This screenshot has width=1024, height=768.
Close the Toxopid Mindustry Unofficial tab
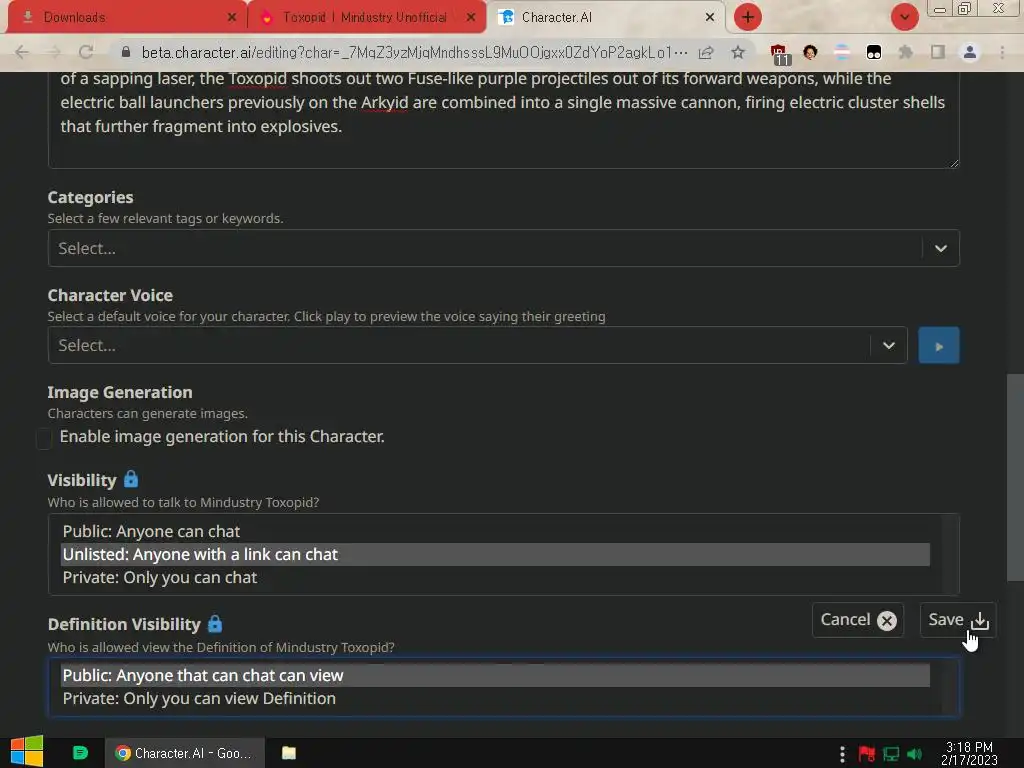(471, 18)
